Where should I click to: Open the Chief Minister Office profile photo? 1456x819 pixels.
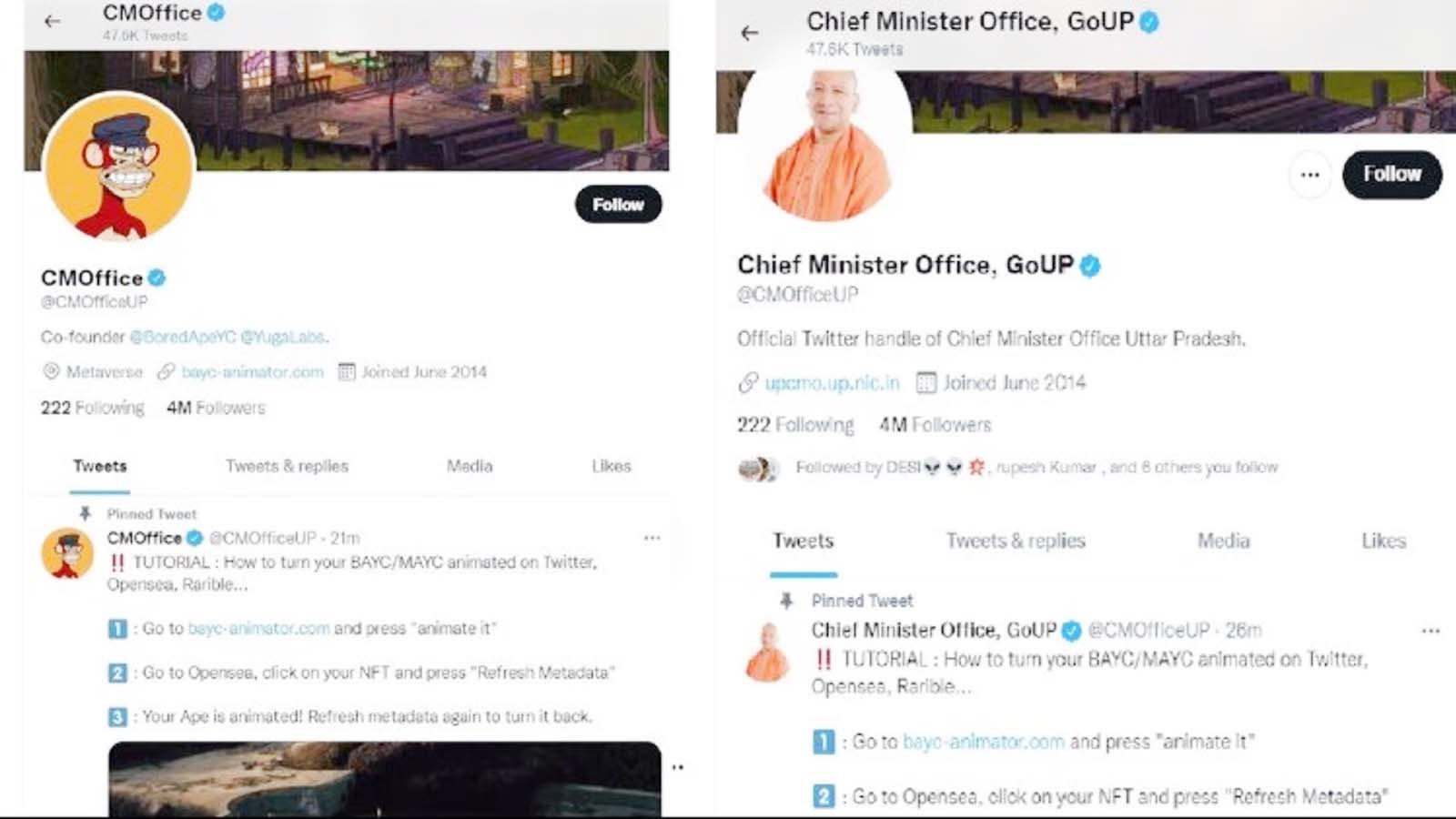(x=825, y=146)
